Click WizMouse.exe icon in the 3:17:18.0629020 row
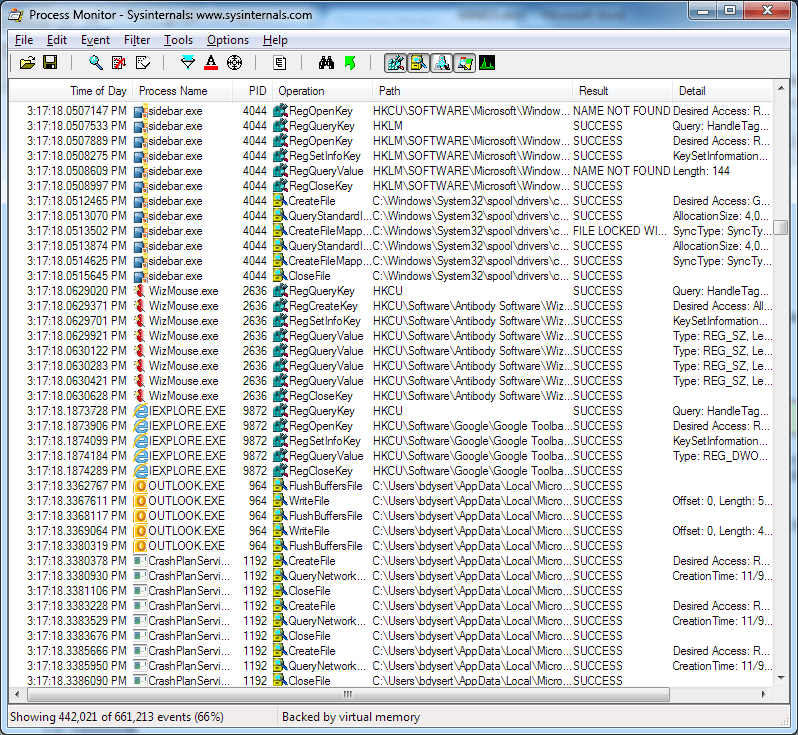 (x=140, y=291)
